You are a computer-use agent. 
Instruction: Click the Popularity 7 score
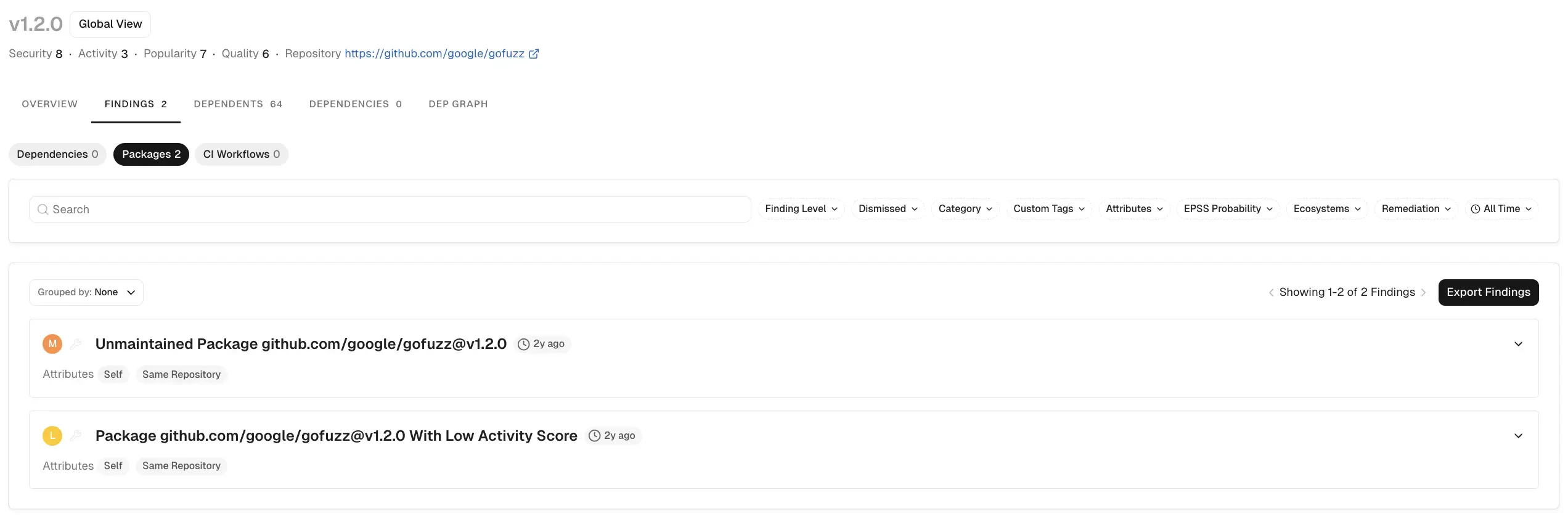point(175,54)
